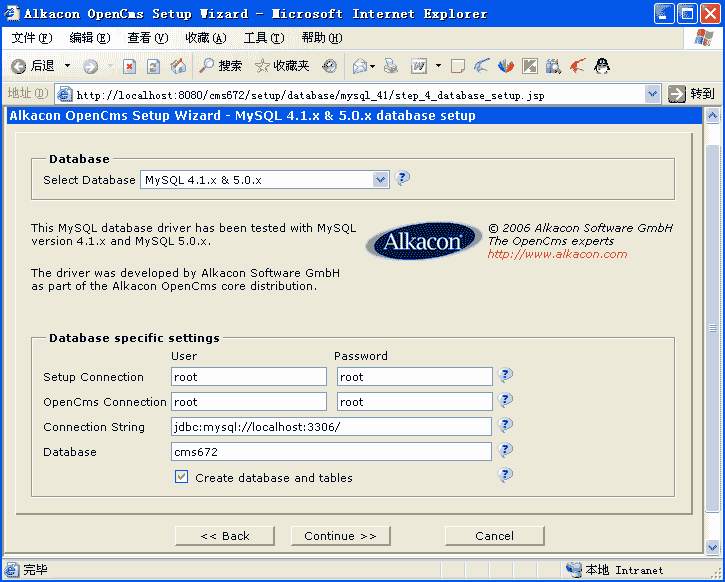Click the Connection String input field
The image size is (725, 582).
(331, 427)
